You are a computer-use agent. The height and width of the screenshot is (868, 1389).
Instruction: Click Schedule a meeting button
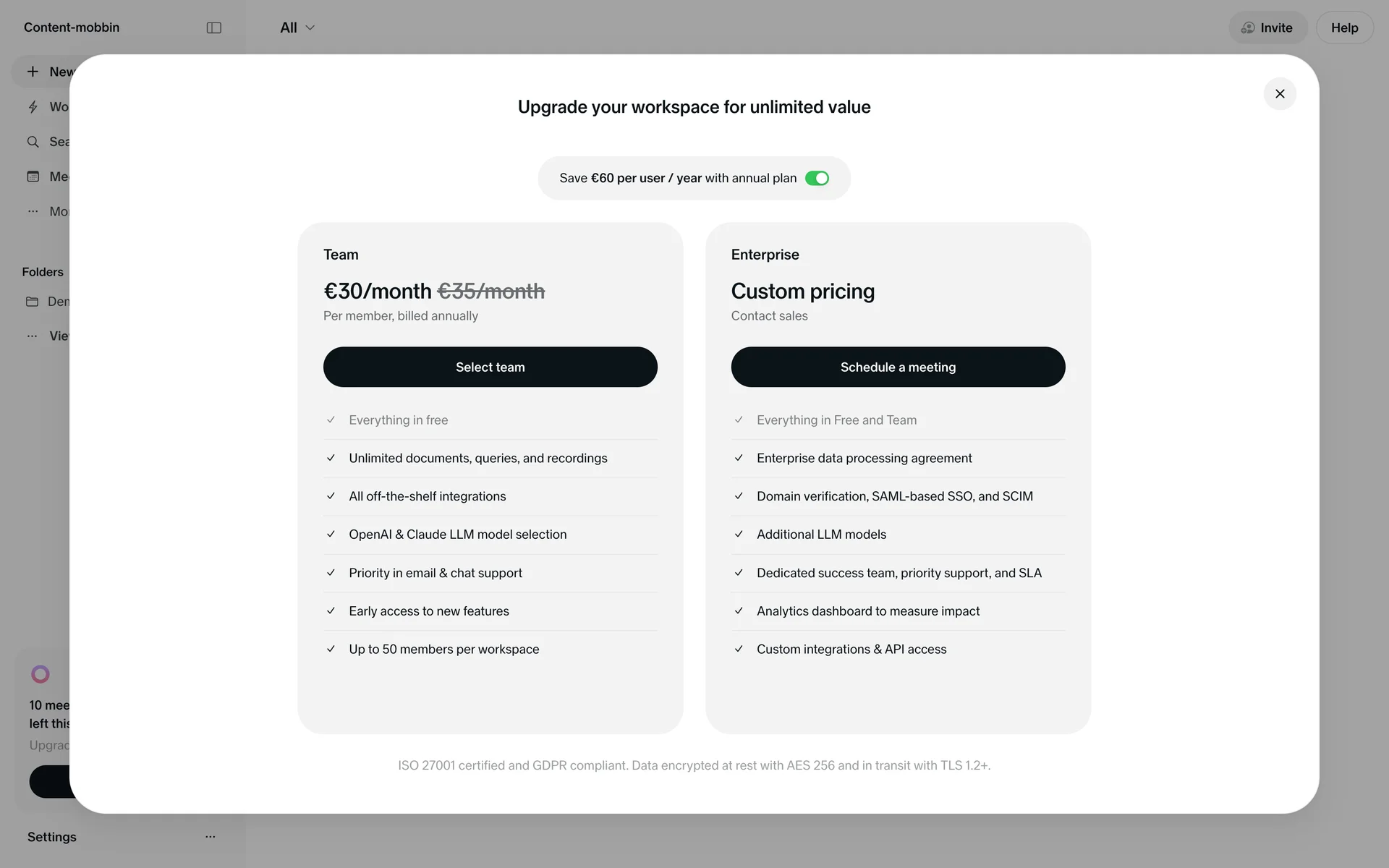pos(897,367)
